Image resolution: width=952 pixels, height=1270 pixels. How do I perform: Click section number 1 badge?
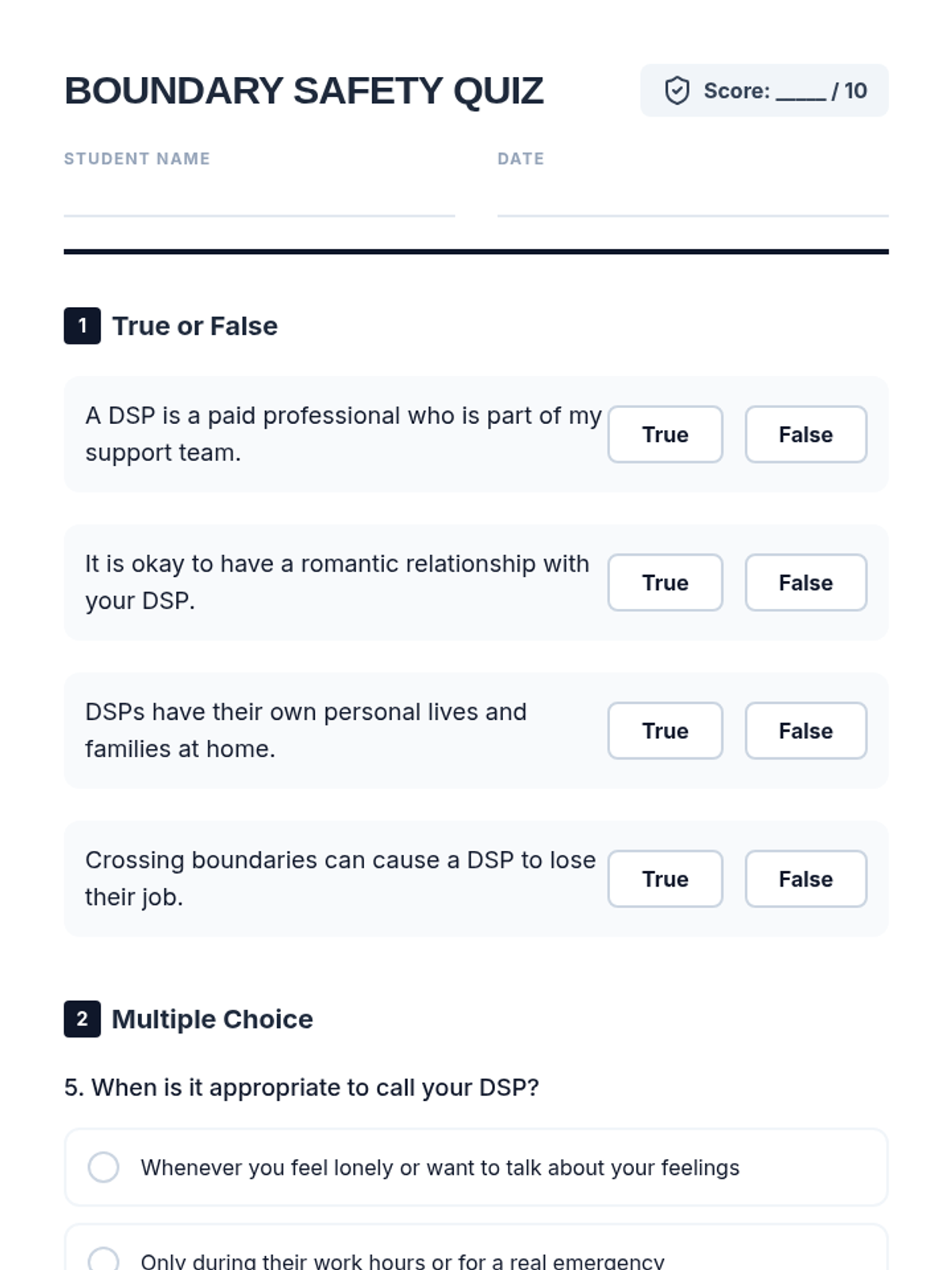(x=82, y=325)
